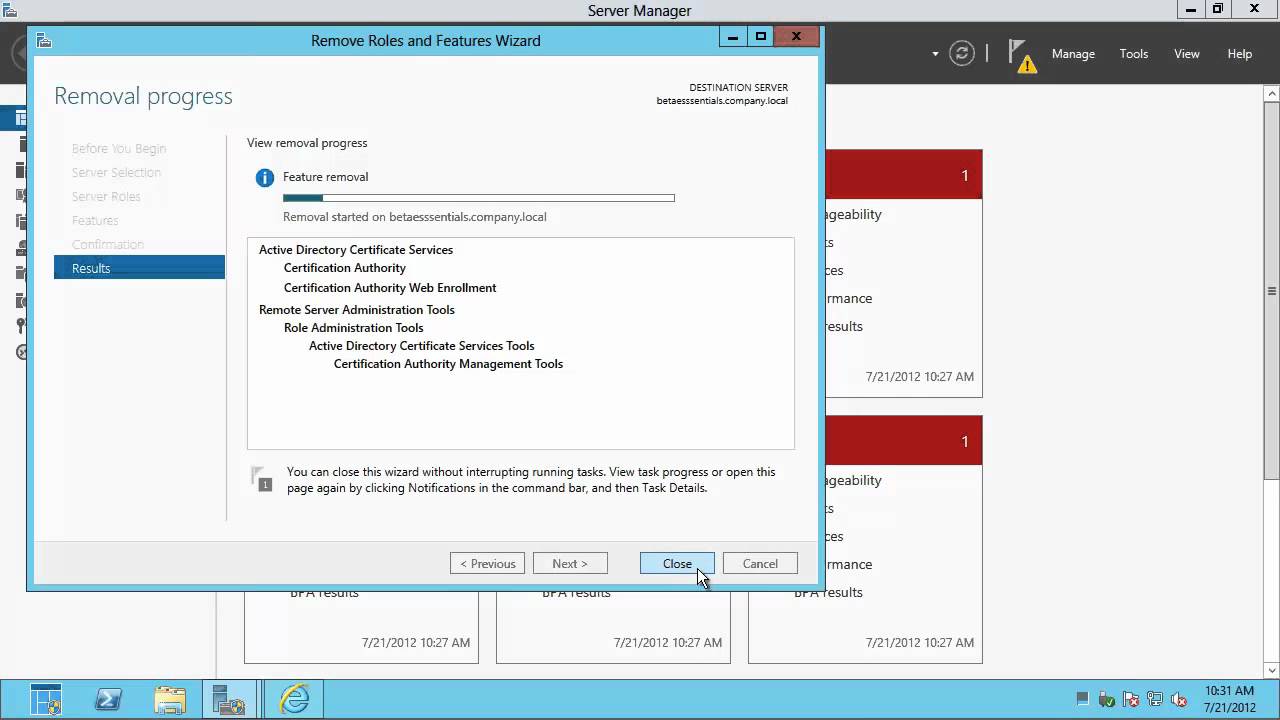1280x720 pixels.
Task: Select the Before You Begin wizard step
Action: [x=119, y=149]
